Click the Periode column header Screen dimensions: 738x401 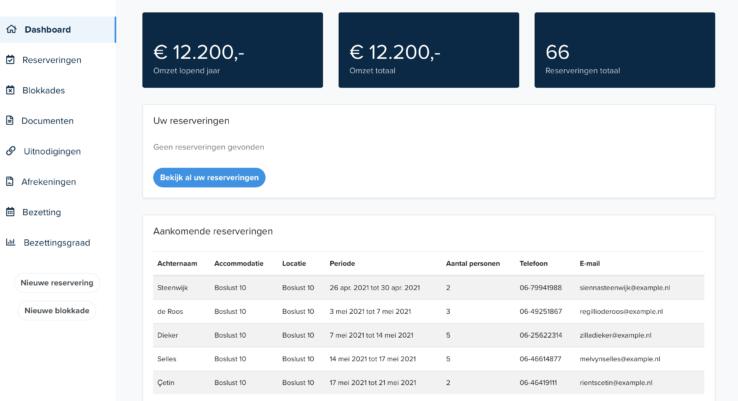pyautogui.click(x=342, y=264)
